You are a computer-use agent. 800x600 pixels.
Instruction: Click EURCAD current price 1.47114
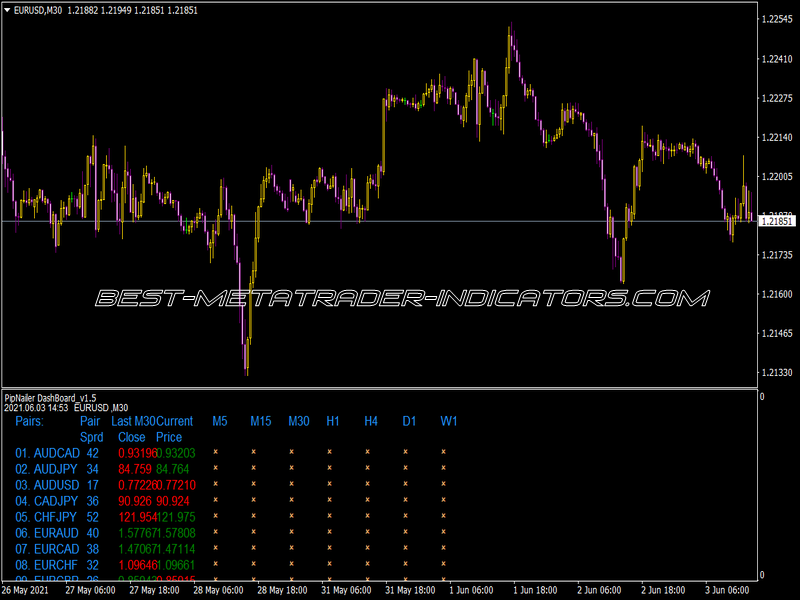pos(176,549)
